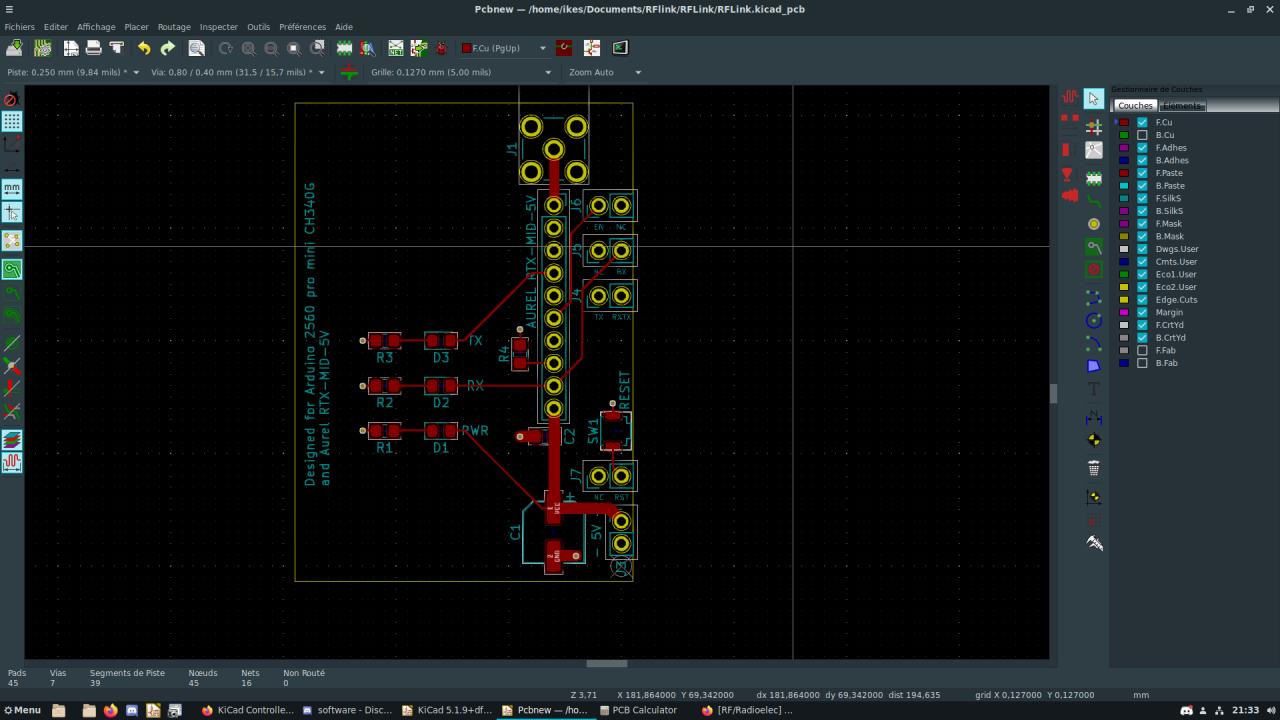Screen dimensions: 1280x720
Task: Run design rules check ladybug icon
Action: pyautogui.click(x=441, y=48)
